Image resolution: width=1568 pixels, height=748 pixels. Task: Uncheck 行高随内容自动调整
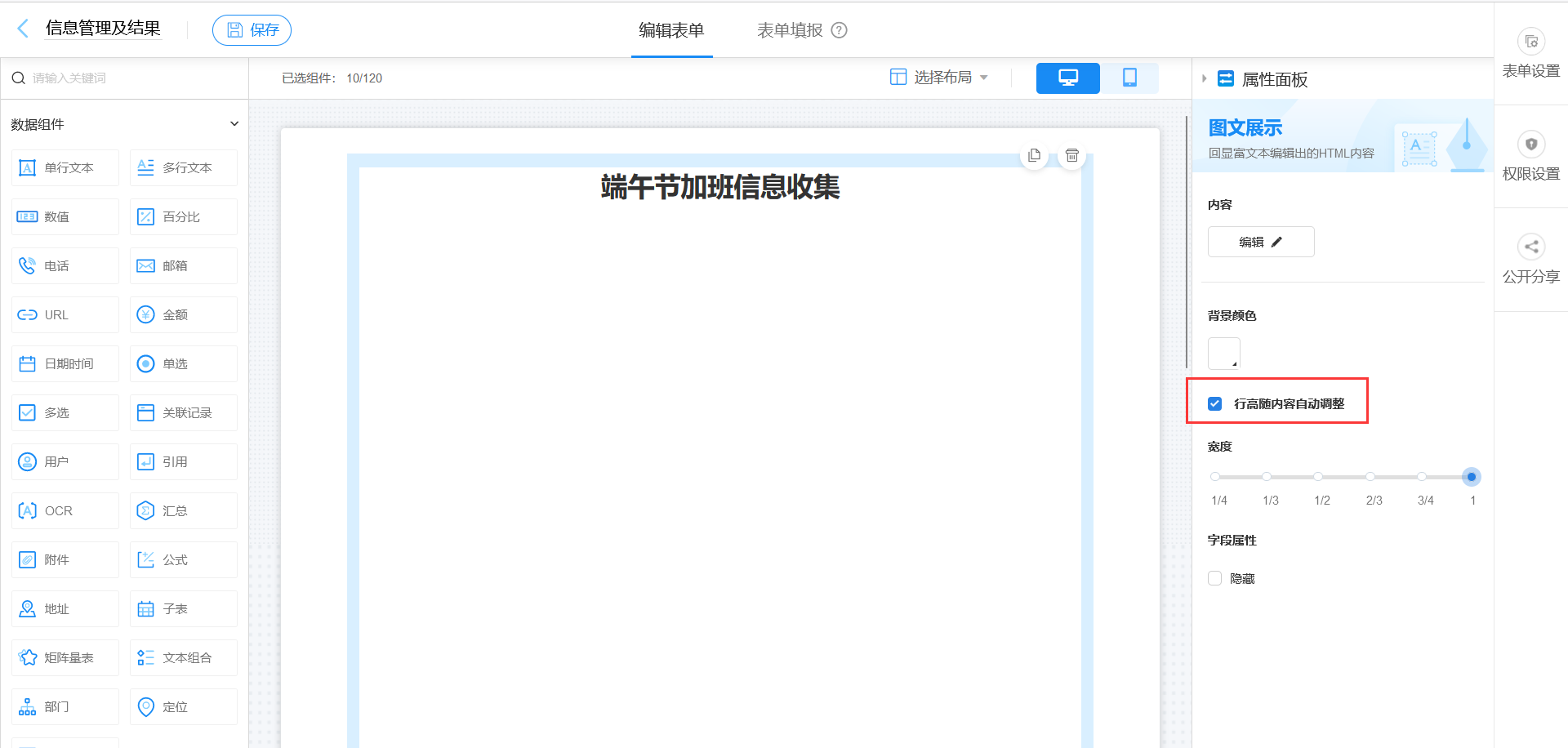click(x=1214, y=403)
